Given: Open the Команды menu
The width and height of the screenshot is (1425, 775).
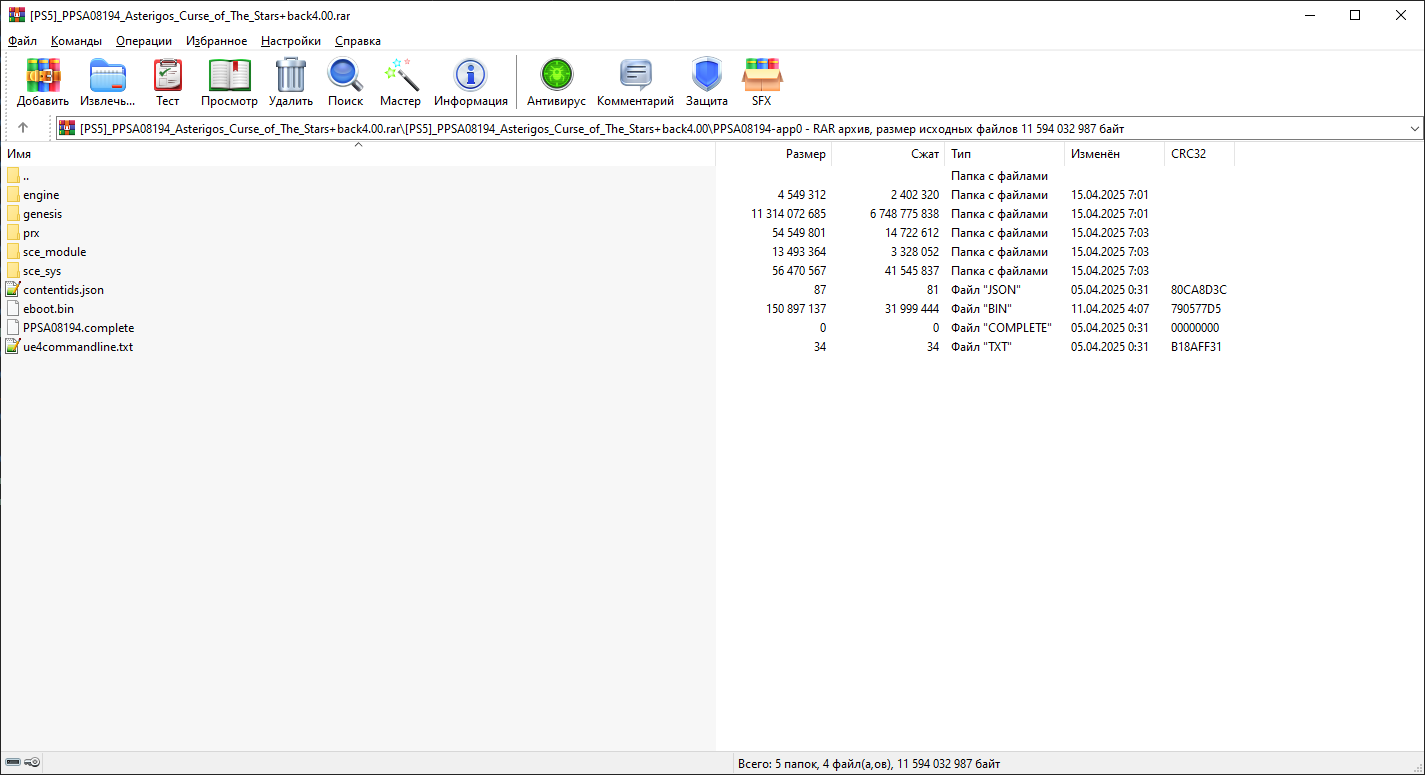Looking at the screenshot, I should pyautogui.click(x=76, y=41).
